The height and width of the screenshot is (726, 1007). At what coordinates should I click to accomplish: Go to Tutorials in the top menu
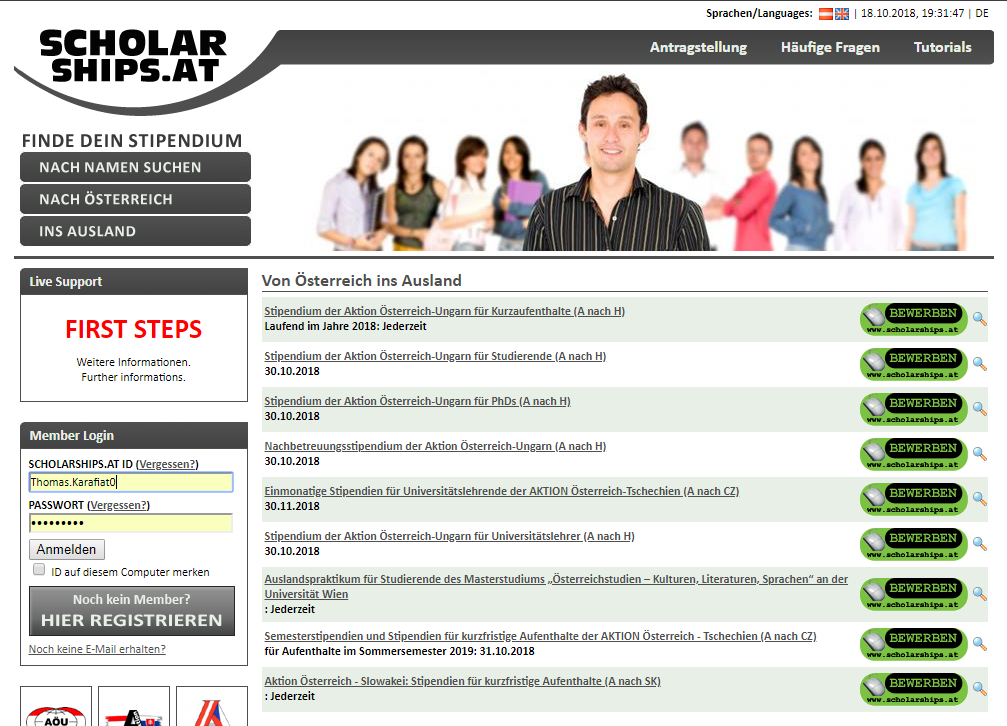(x=942, y=47)
